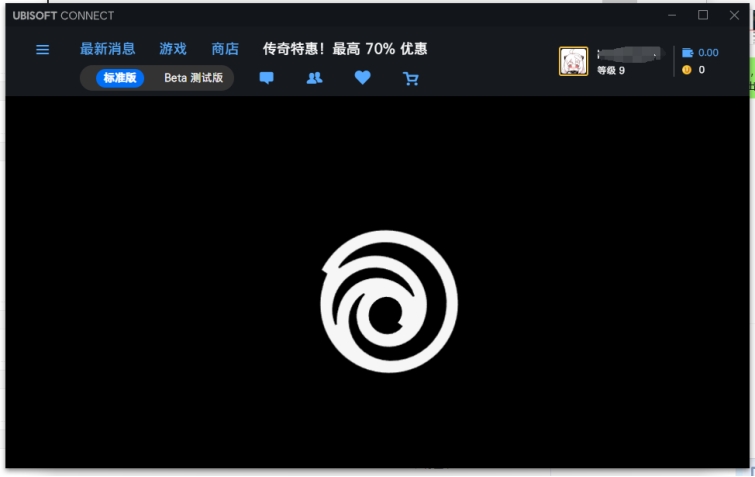Open the 商店 store tab
The width and height of the screenshot is (755, 477).
[225, 49]
